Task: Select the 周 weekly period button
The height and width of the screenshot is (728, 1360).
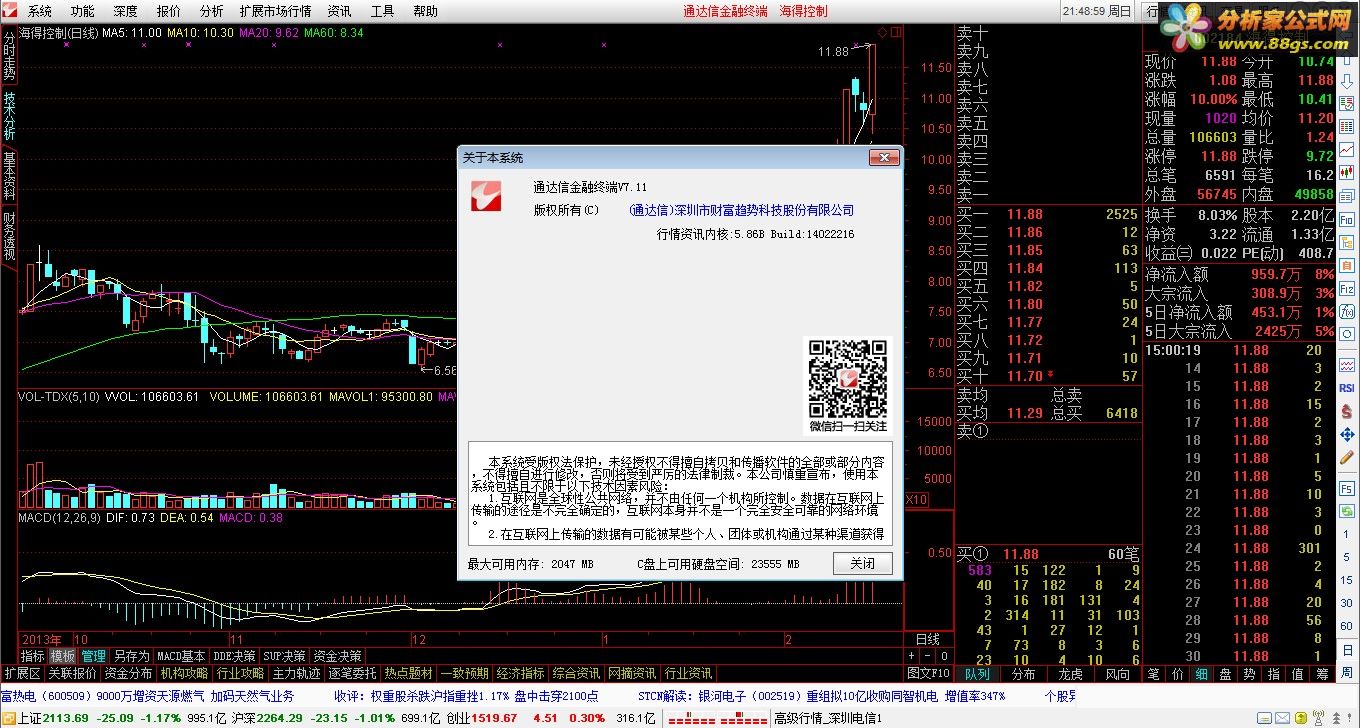Action: [x=1346, y=672]
